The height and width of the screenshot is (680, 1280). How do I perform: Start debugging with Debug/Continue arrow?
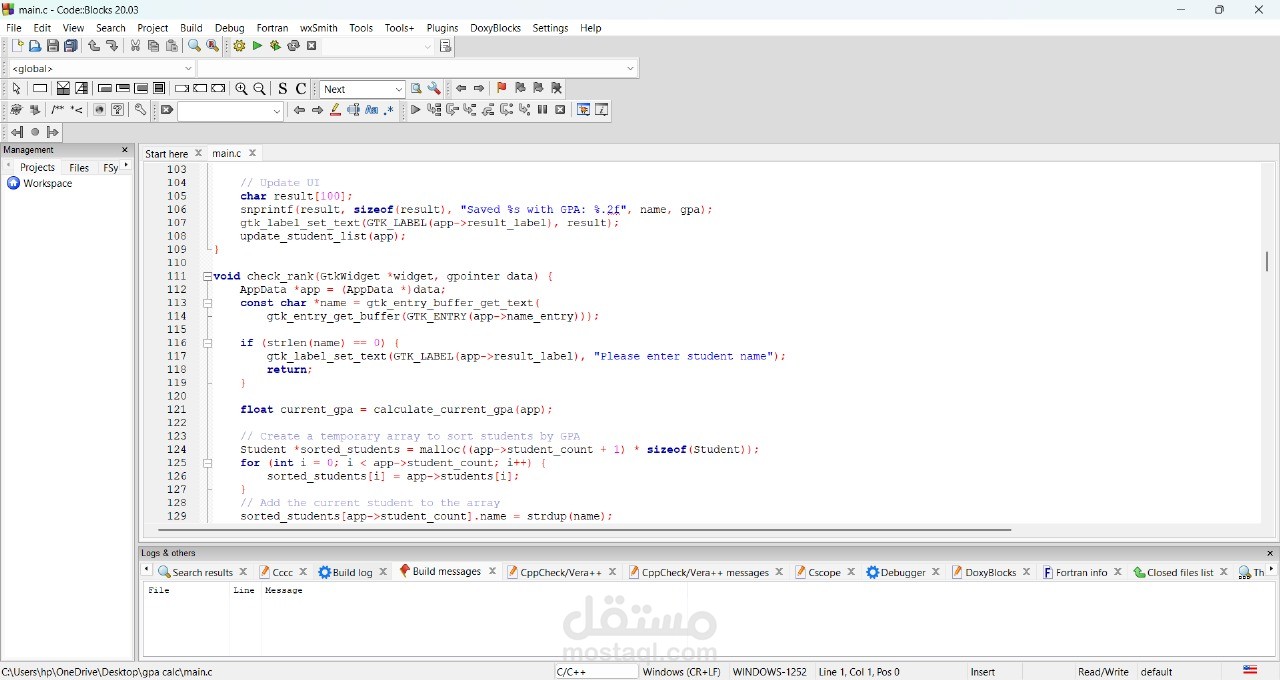click(x=415, y=110)
